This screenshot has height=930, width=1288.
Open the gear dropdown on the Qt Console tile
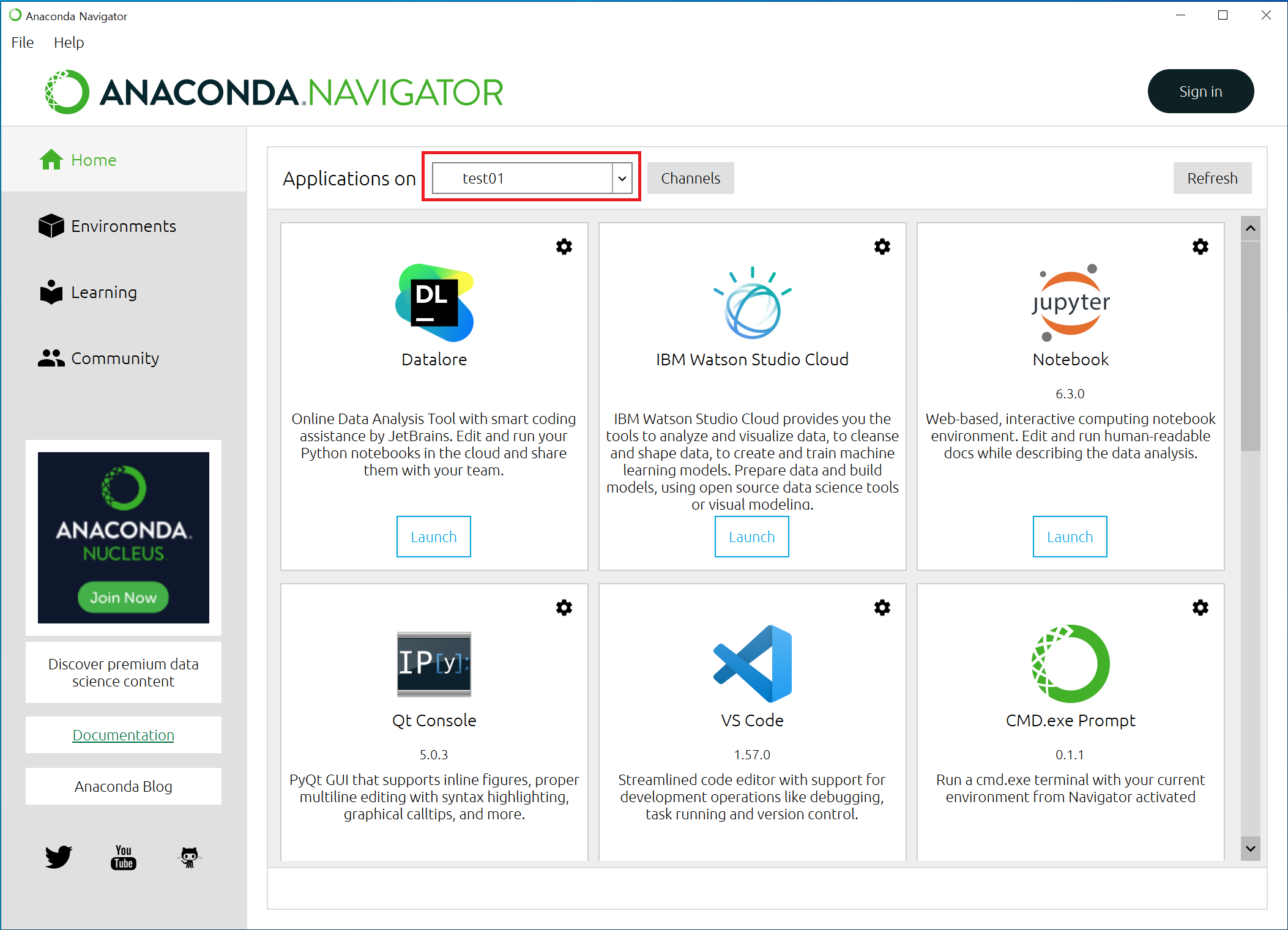(564, 608)
